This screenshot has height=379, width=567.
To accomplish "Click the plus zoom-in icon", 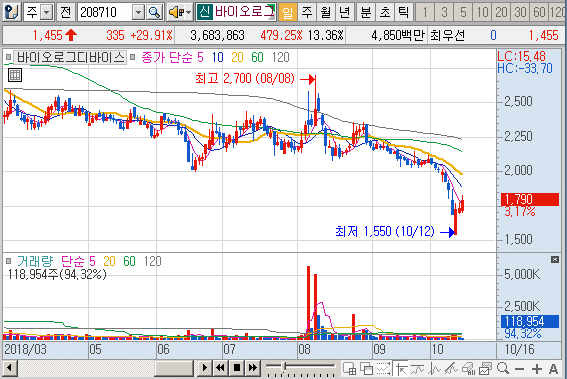I will click(x=537, y=369).
